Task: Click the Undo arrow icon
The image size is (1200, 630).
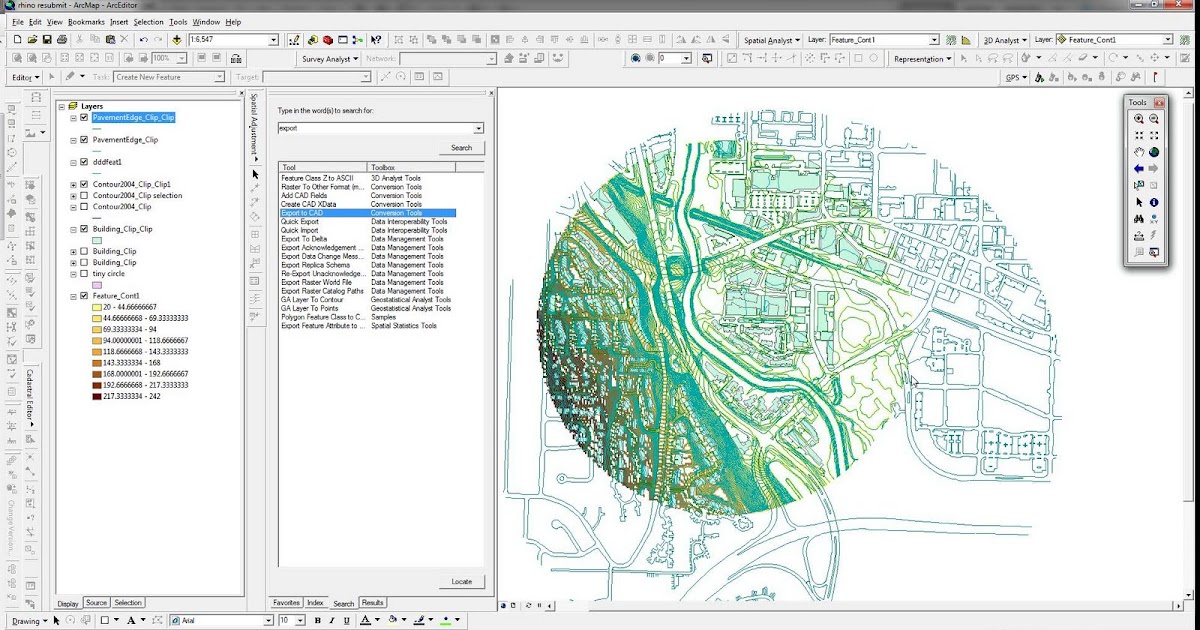Action: [x=144, y=40]
